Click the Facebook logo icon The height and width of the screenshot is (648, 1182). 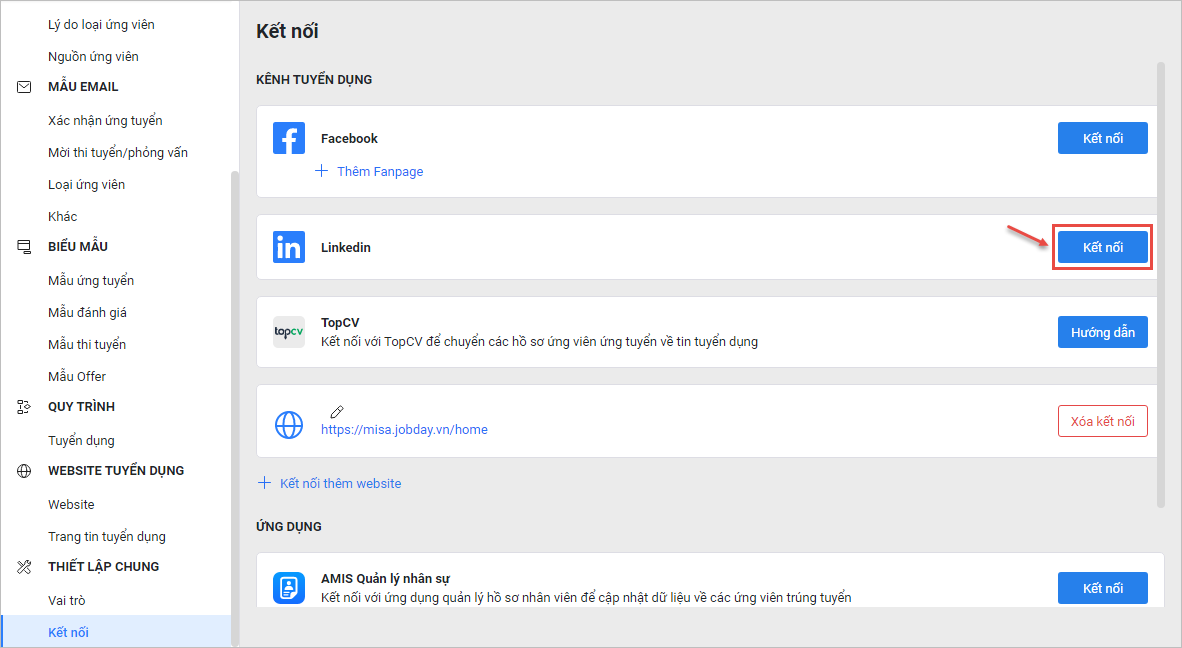pos(288,139)
